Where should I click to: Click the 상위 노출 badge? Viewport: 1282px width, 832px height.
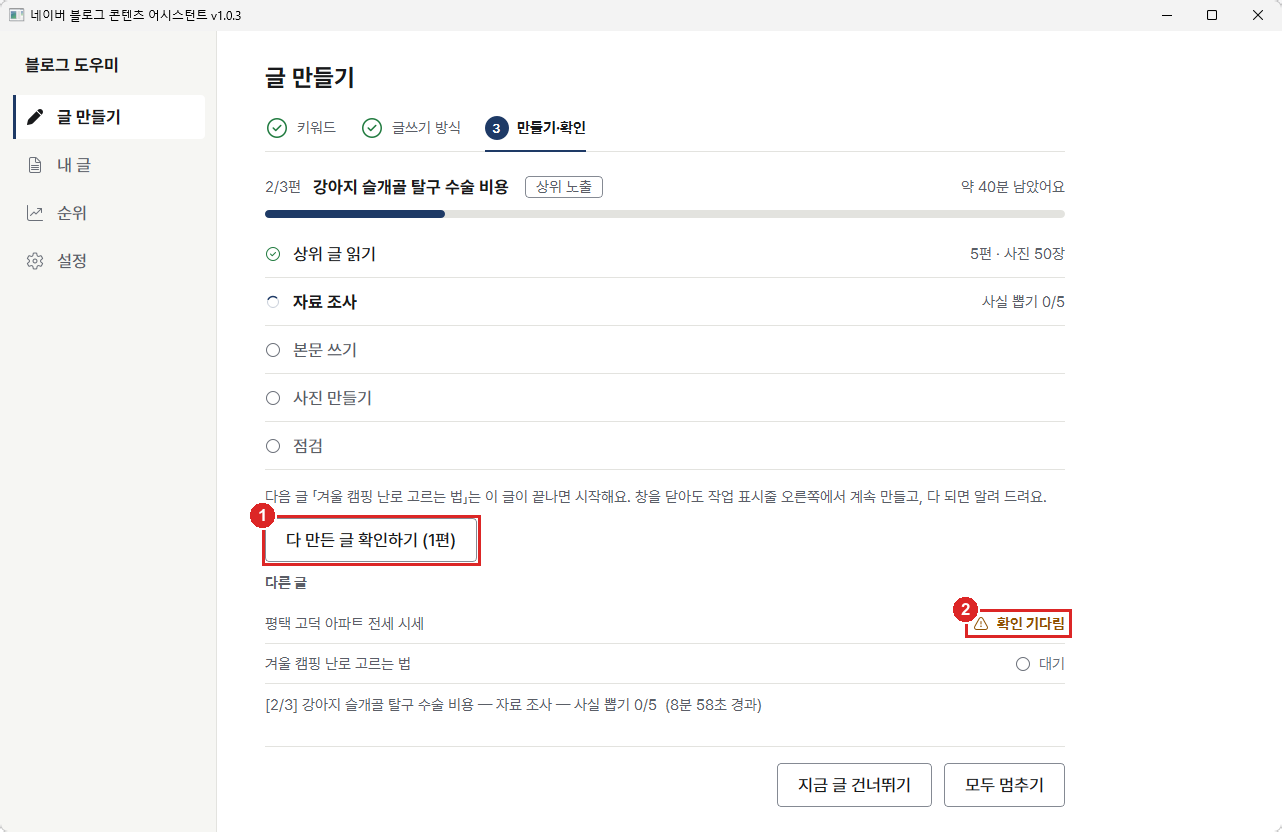click(564, 187)
